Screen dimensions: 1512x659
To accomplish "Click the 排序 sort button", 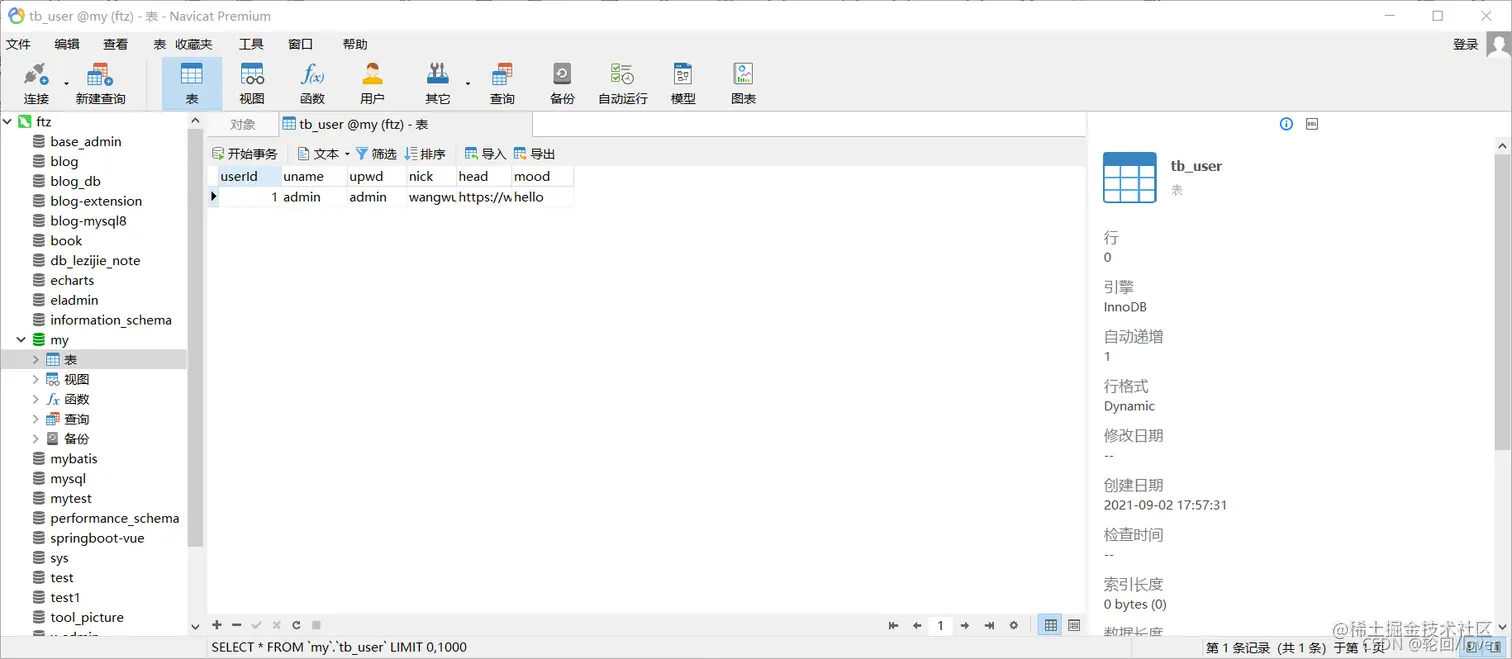I will [425, 154].
